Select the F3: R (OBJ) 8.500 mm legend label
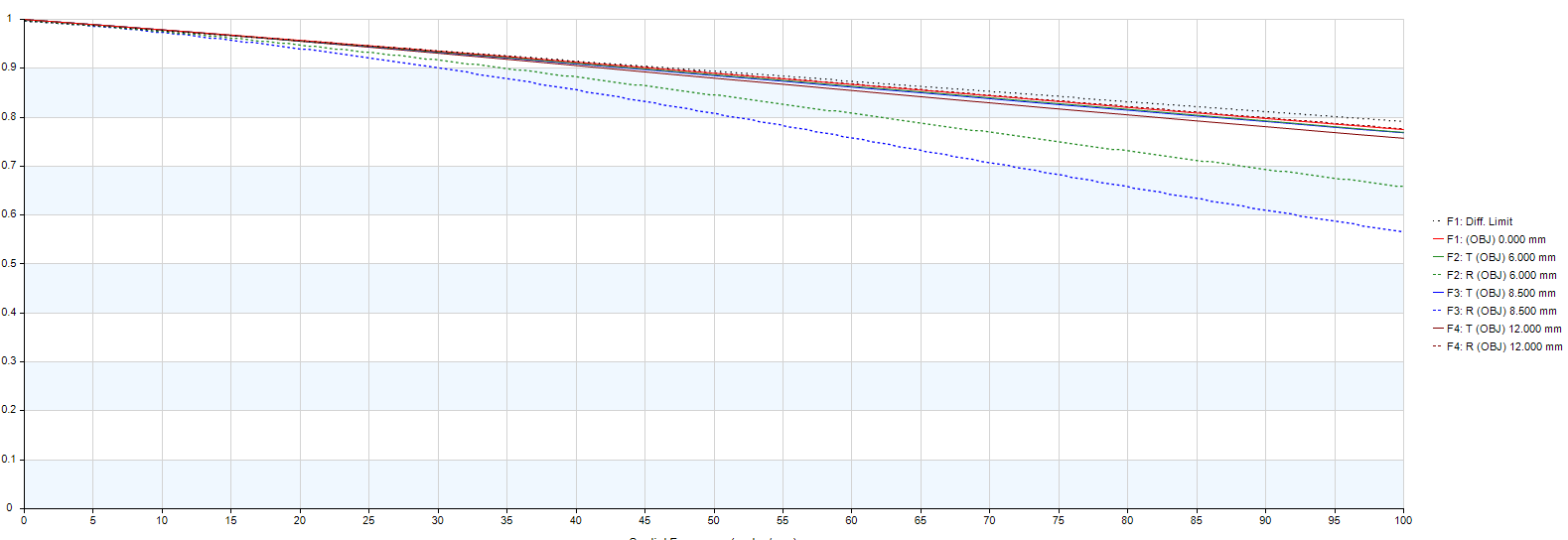This screenshot has width=1568, height=540. click(x=1500, y=311)
